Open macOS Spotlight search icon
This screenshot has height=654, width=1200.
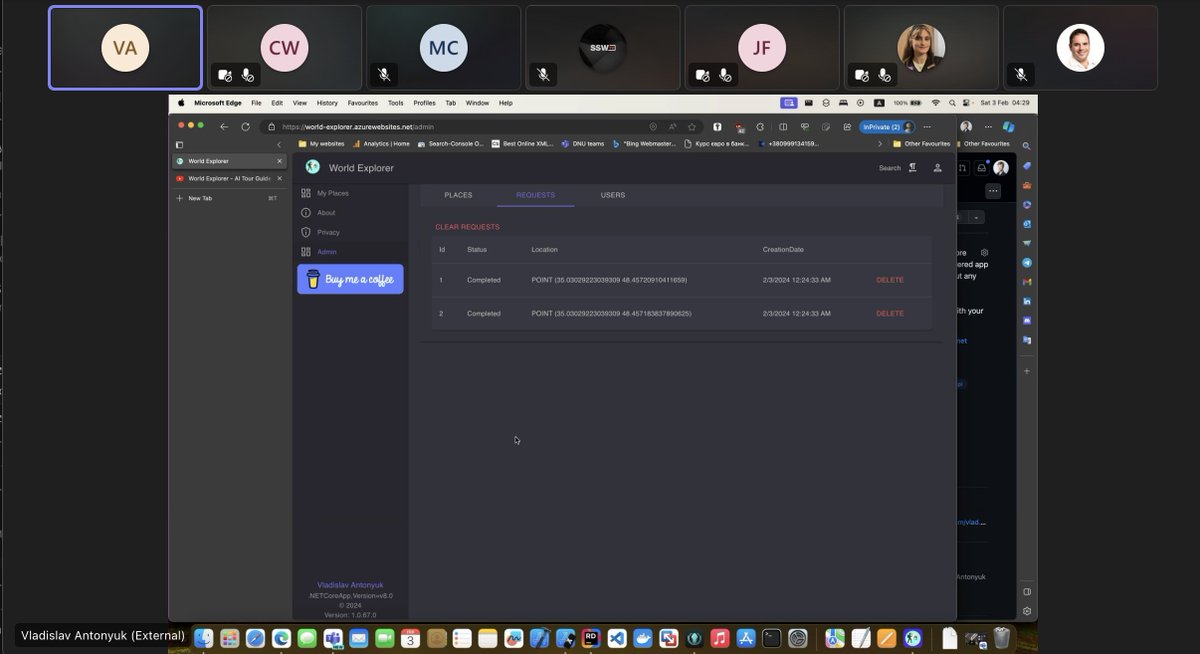[x=951, y=103]
